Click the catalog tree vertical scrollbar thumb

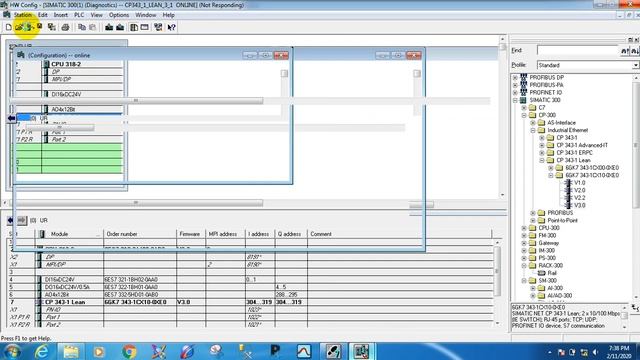click(636, 146)
